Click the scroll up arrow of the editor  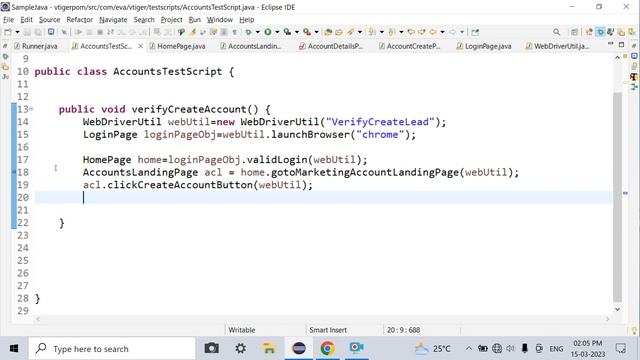tap(618, 58)
